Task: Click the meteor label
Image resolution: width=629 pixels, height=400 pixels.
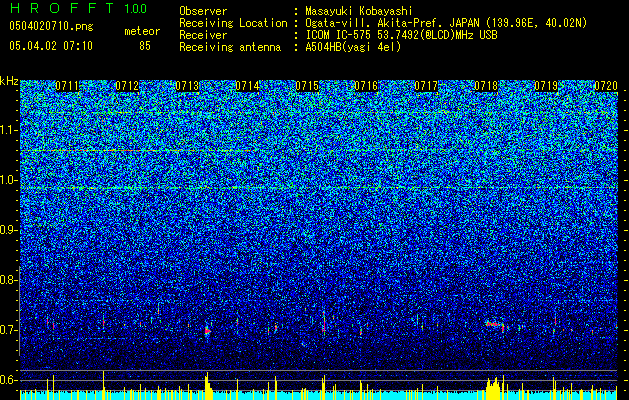Action: click(x=142, y=31)
